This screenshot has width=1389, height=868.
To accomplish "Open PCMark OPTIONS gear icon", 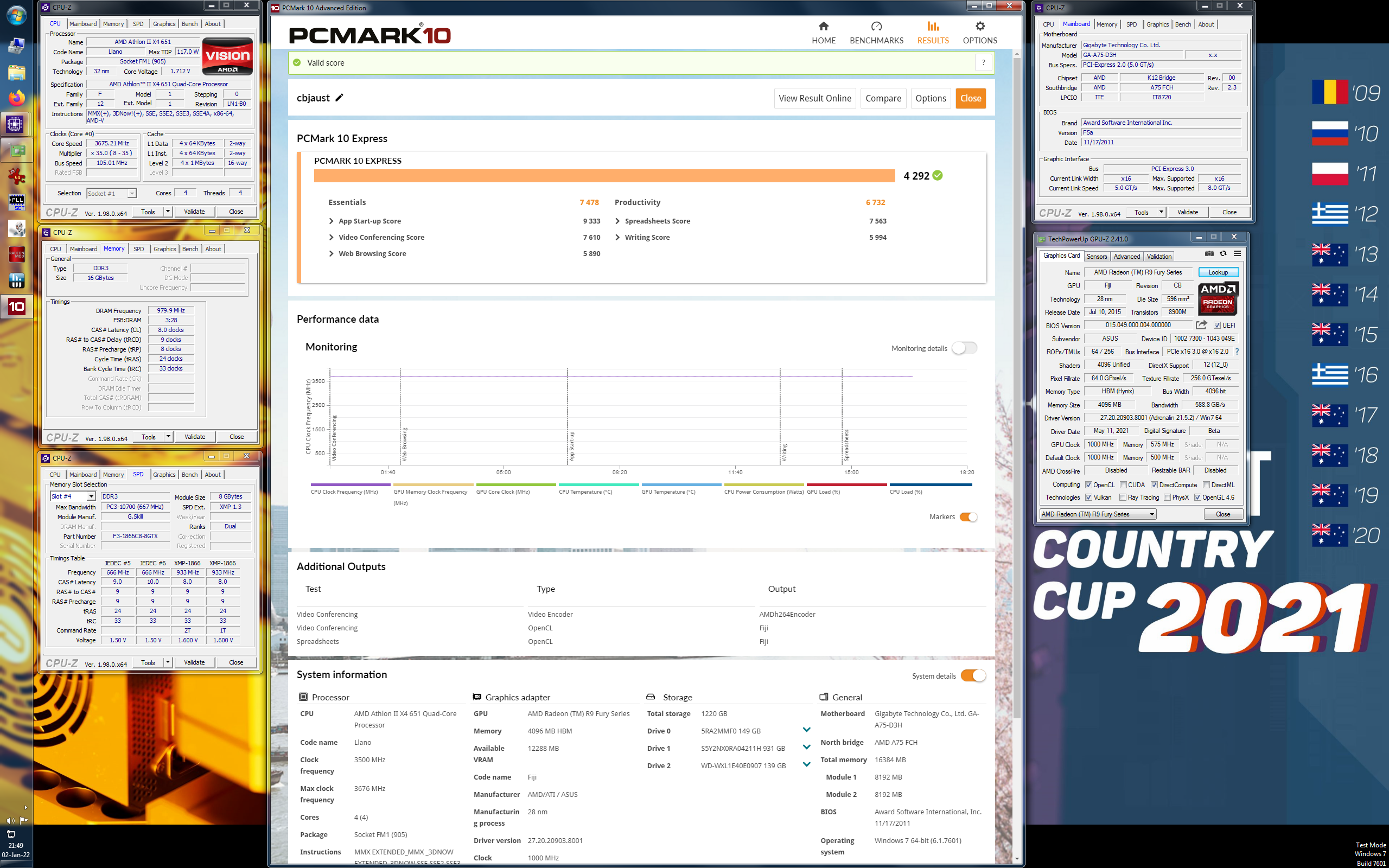I will pyautogui.click(x=980, y=27).
